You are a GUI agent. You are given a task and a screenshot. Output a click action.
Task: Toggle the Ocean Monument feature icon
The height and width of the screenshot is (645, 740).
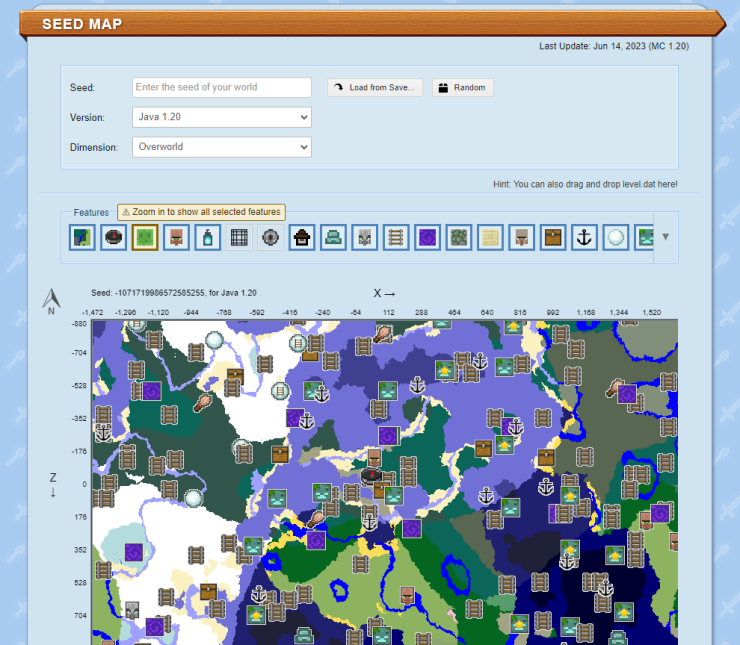[x=333, y=237]
